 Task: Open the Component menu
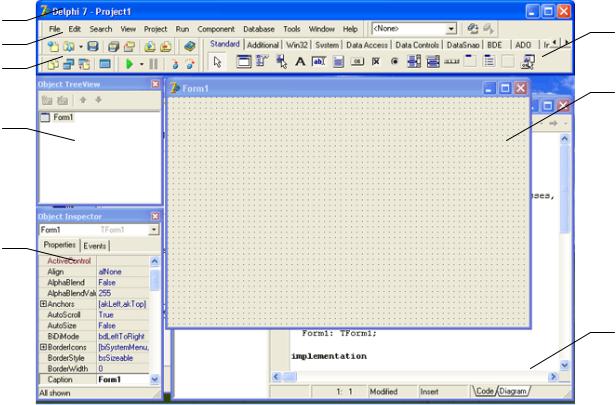pos(216,29)
